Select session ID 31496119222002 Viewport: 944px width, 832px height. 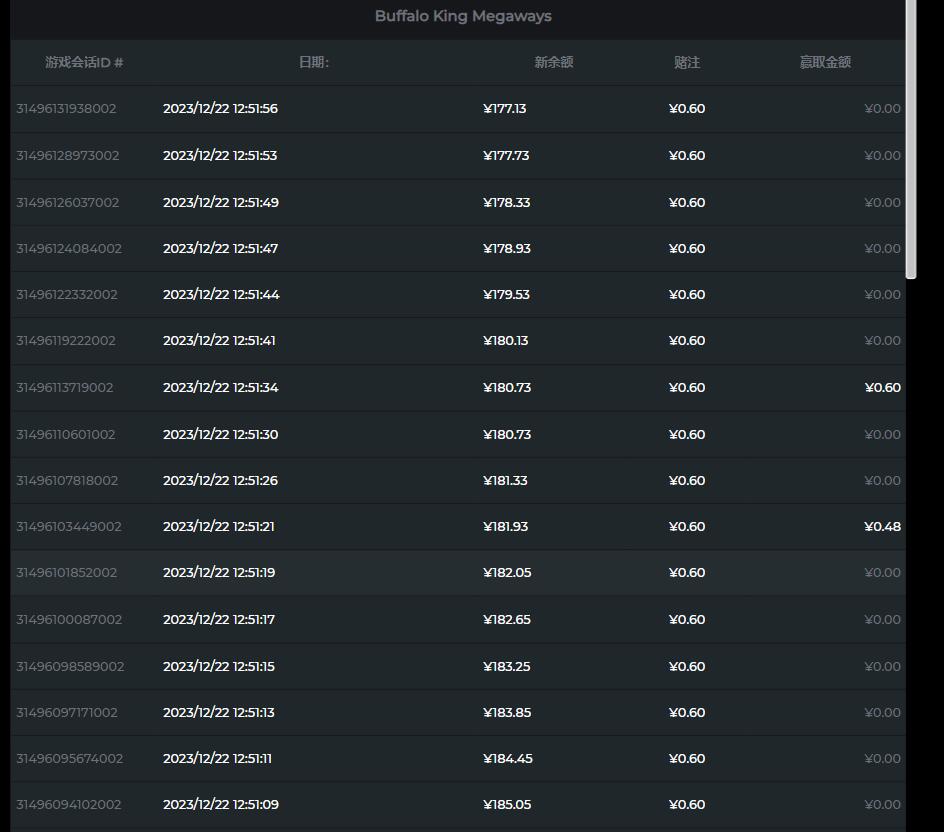66,341
